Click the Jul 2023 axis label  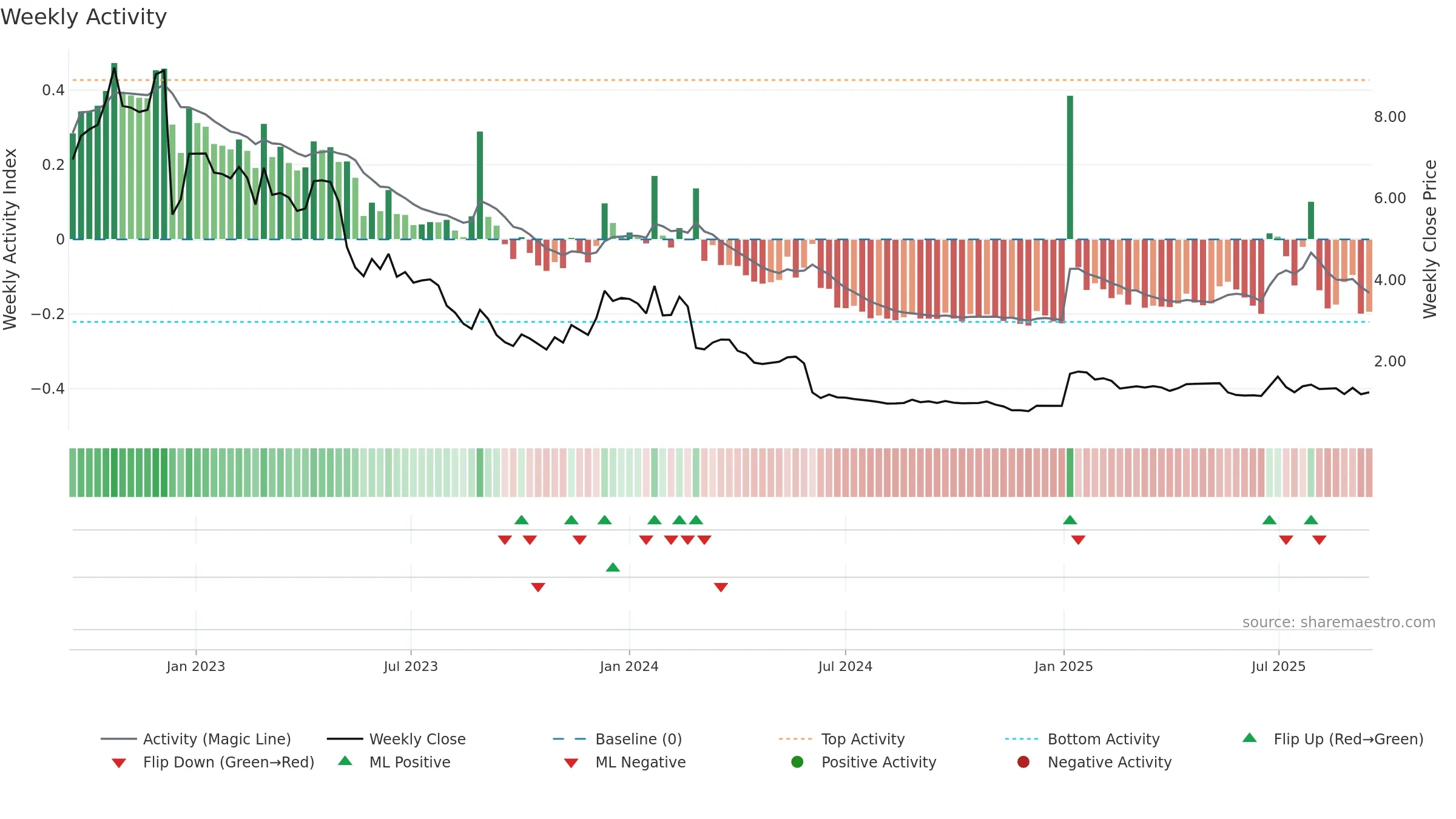click(411, 666)
